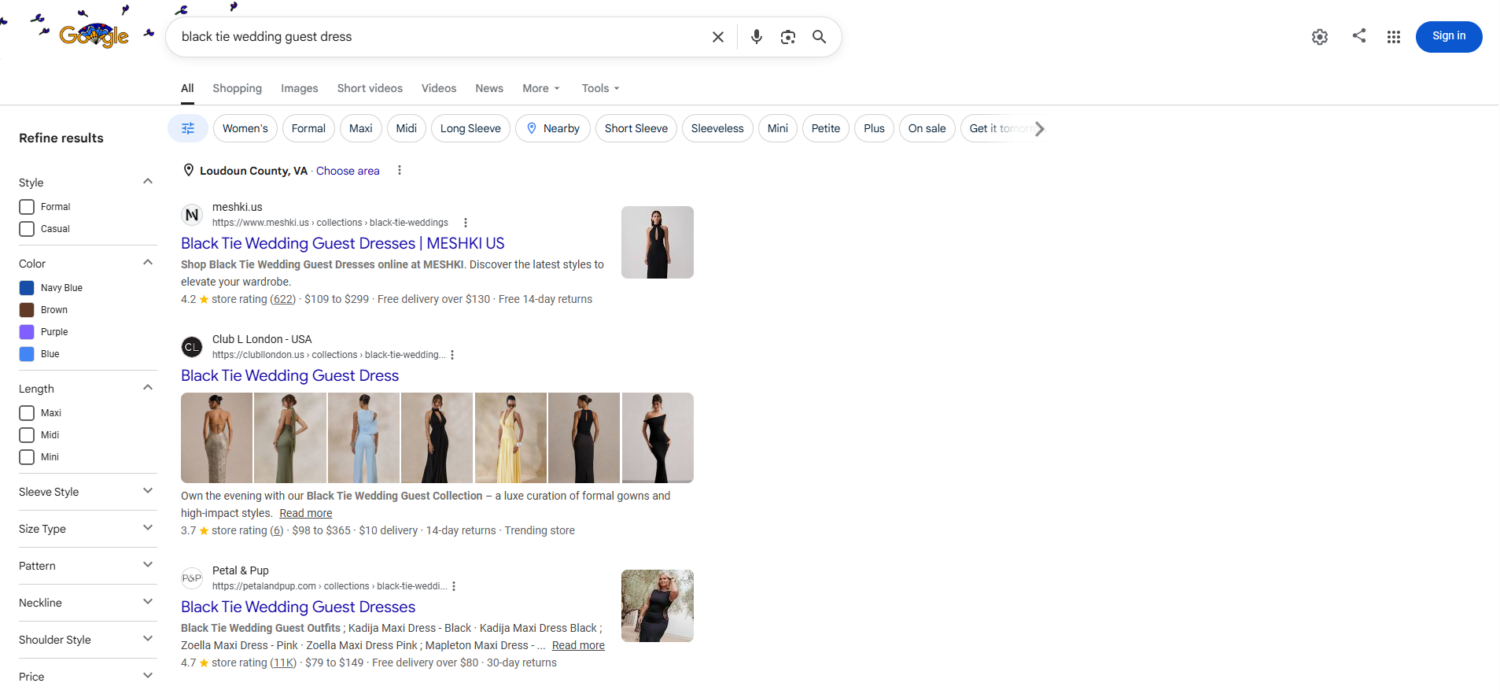Open Club L London's Black Tie Wedding Guest Dress
Viewport: 1500px width, 694px height.
click(x=290, y=375)
